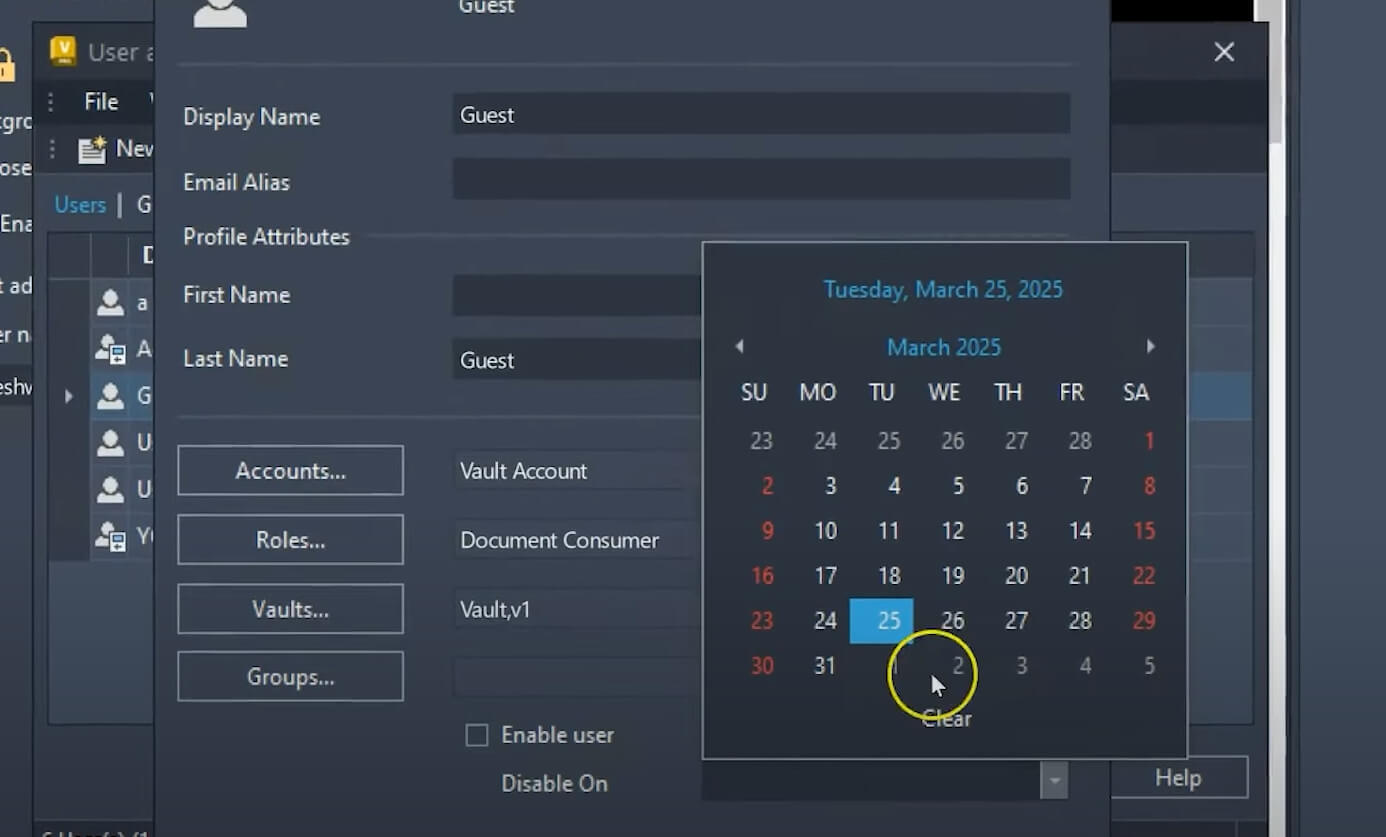Viewport: 1386px width, 837px height.
Task: Open the File menu
Action: [x=100, y=101]
